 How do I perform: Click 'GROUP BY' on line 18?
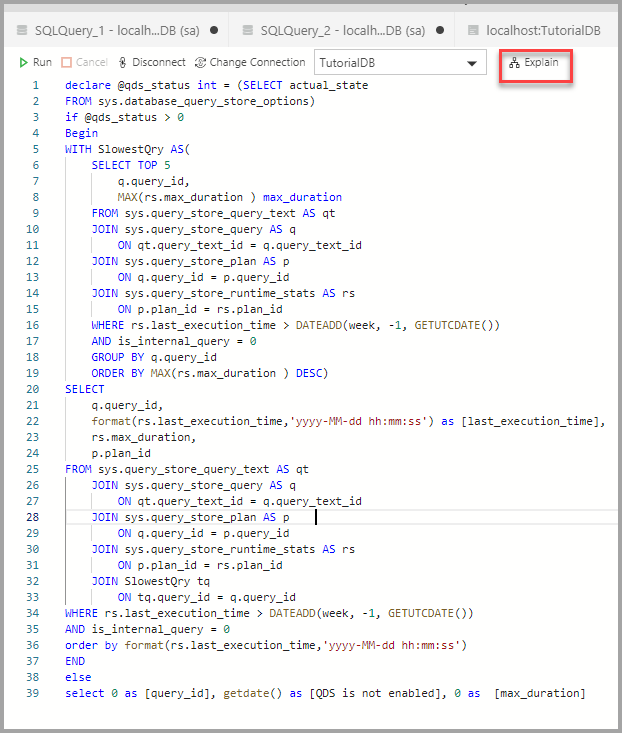(x=118, y=357)
